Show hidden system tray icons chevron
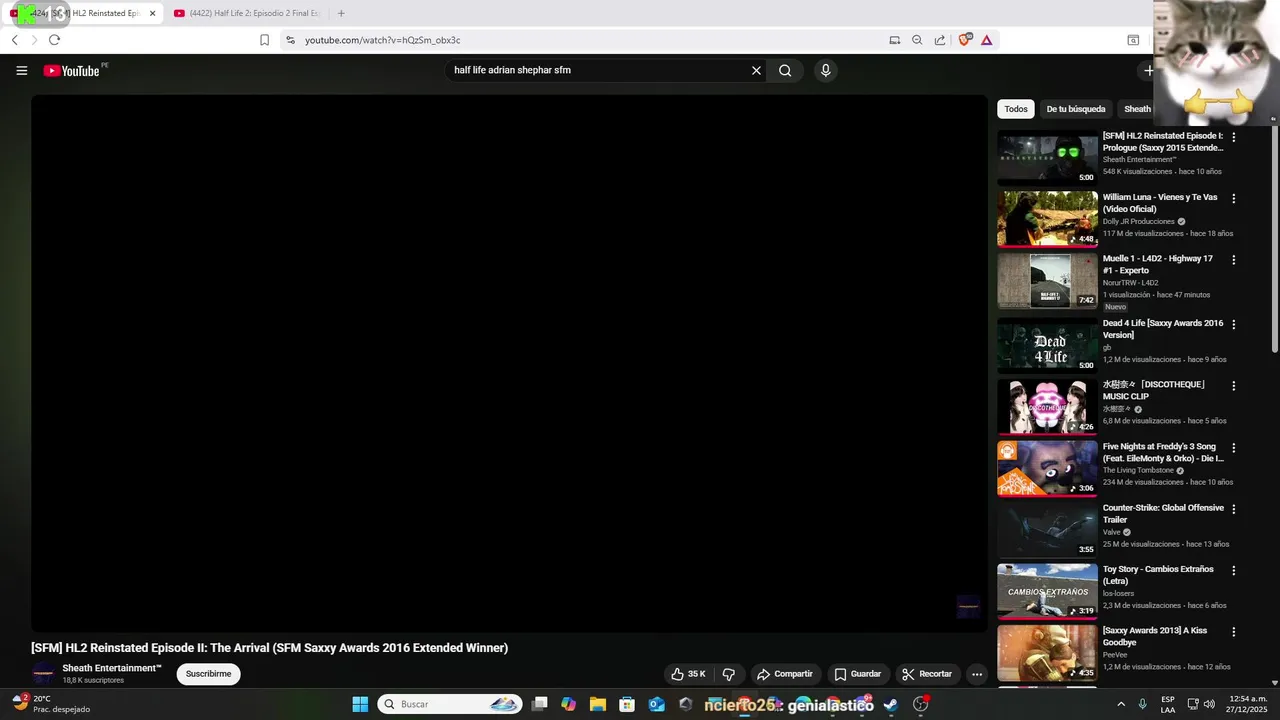 tap(1121, 704)
